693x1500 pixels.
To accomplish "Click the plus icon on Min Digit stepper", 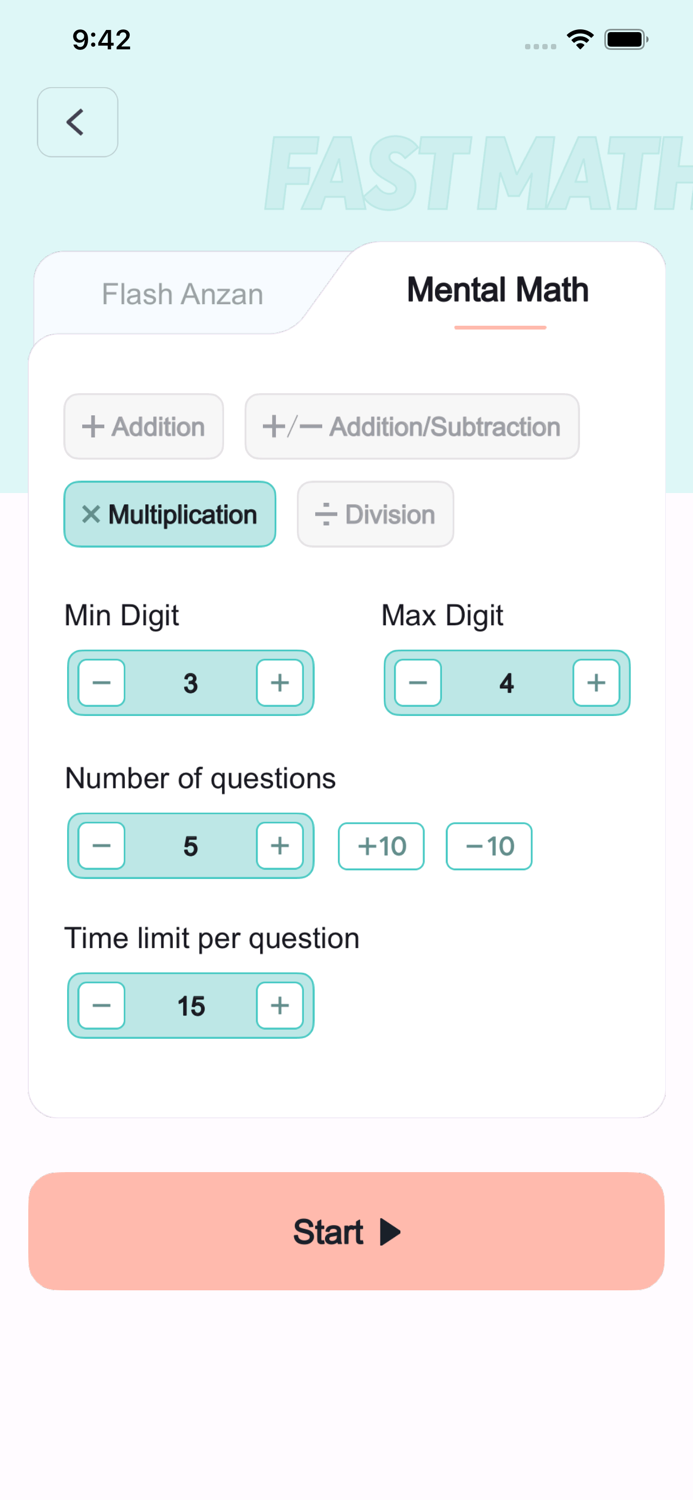I will coord(280,683).
